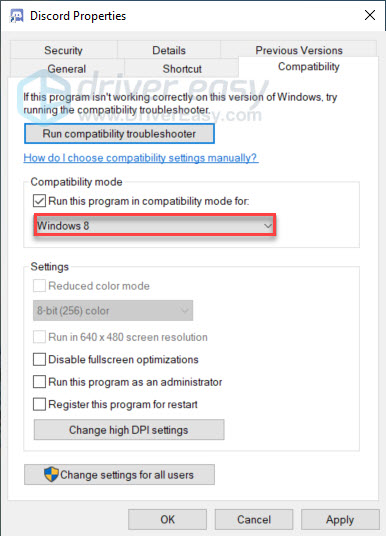Switch to the Shortcut tab
This screenshot has width=386, height=536.
point(182,68)
